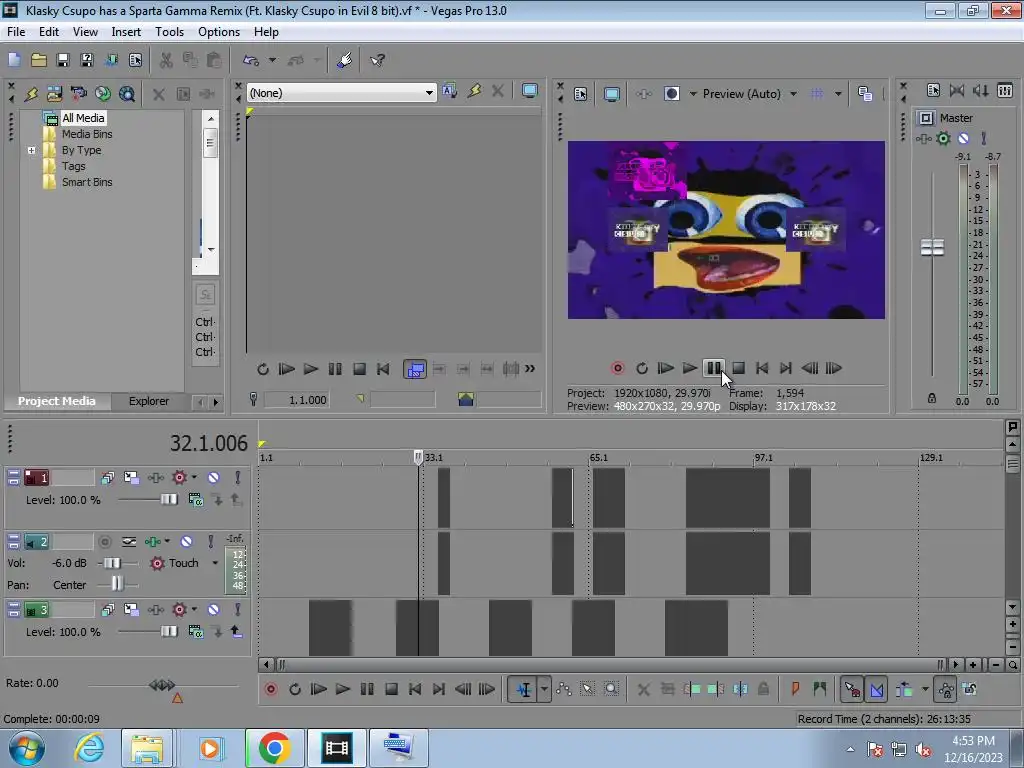
Task: Click the Insert Region icon
Action: coord(820,689)
